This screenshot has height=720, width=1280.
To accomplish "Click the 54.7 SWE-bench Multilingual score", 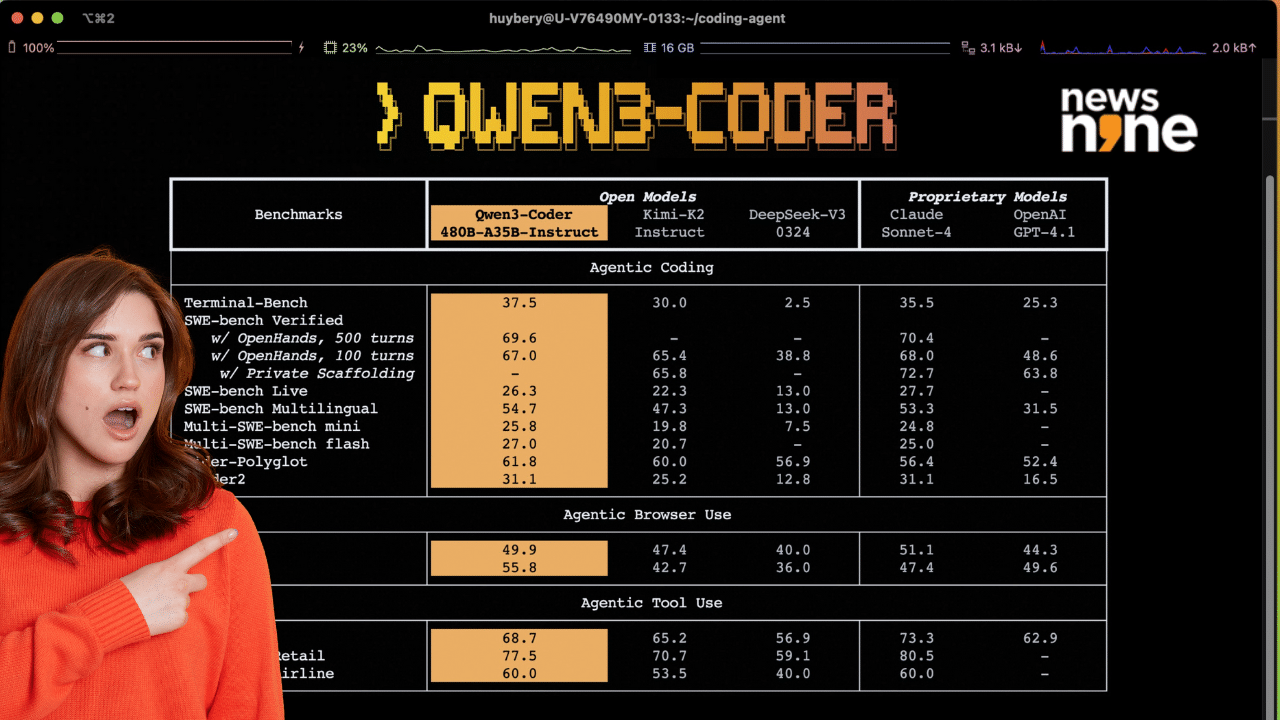I will (x=519, y=408).
